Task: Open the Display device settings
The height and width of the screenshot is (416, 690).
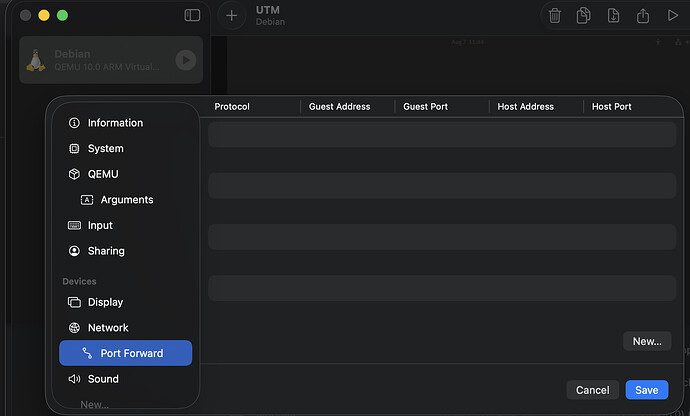Action: 125,302
